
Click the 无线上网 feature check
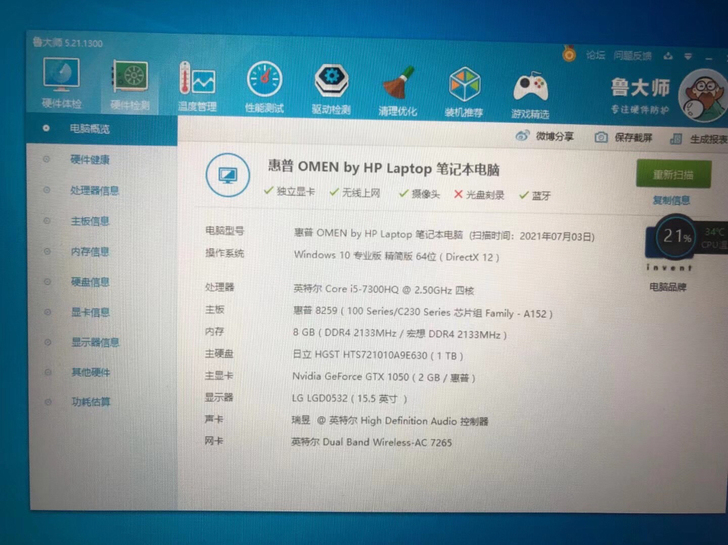point(355,193)
